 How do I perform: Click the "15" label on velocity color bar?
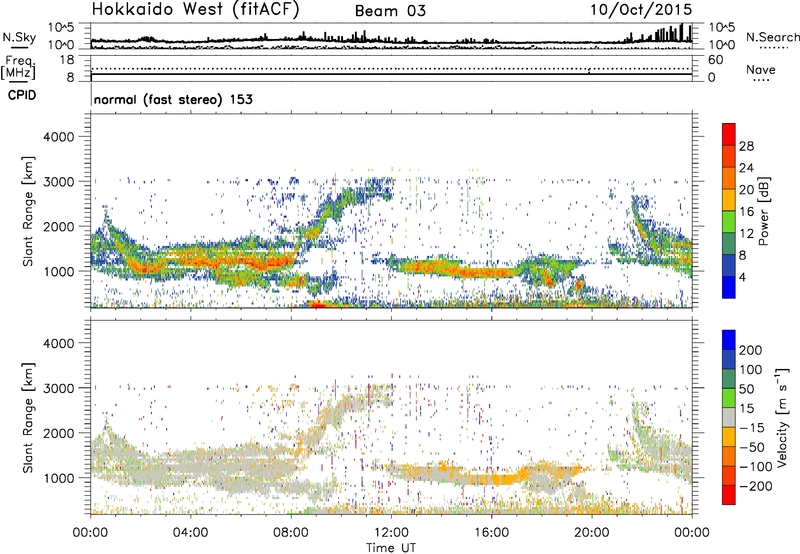746,409
